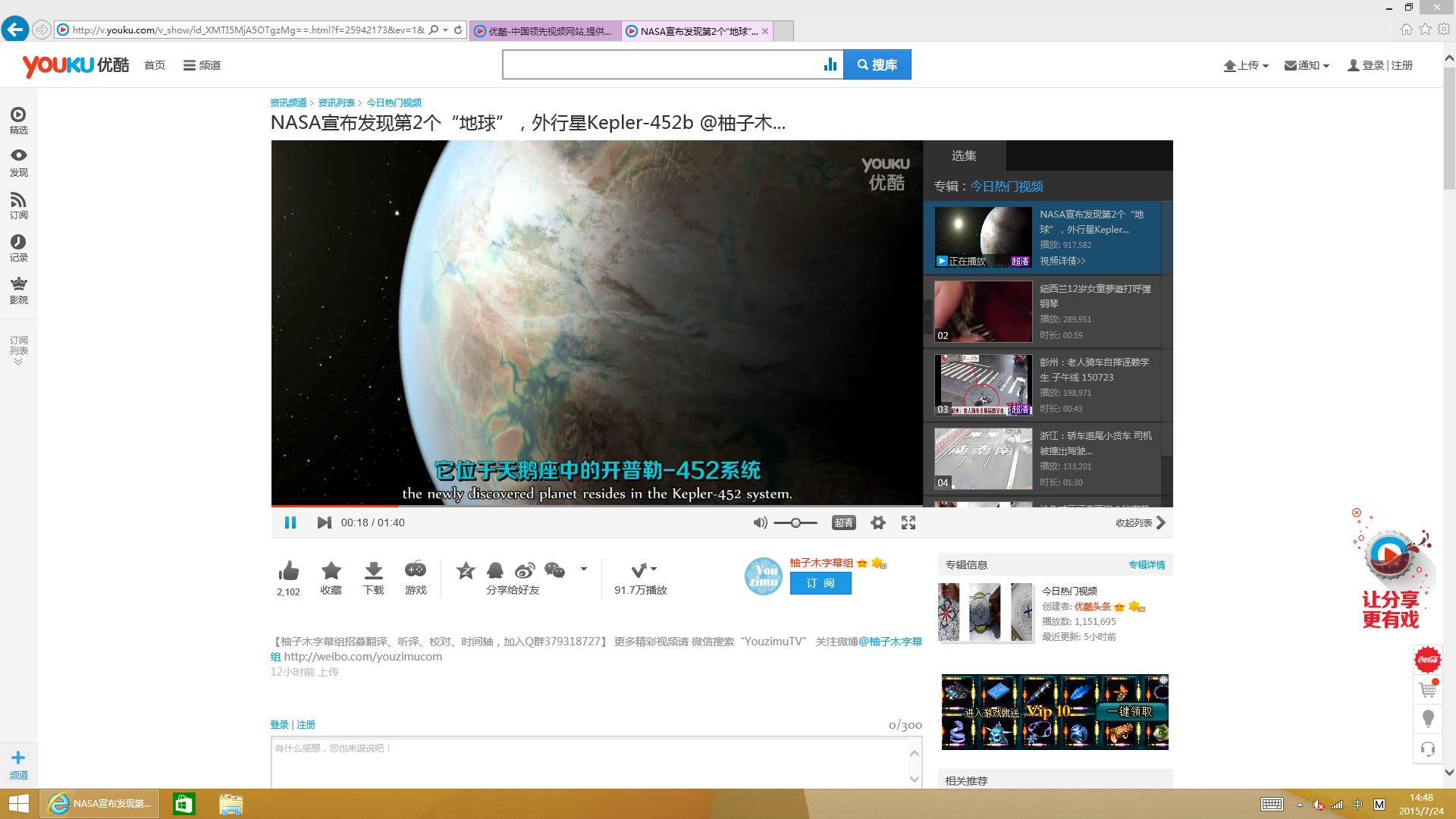Click 登录 above the comment box

click(x=279, y=725)
